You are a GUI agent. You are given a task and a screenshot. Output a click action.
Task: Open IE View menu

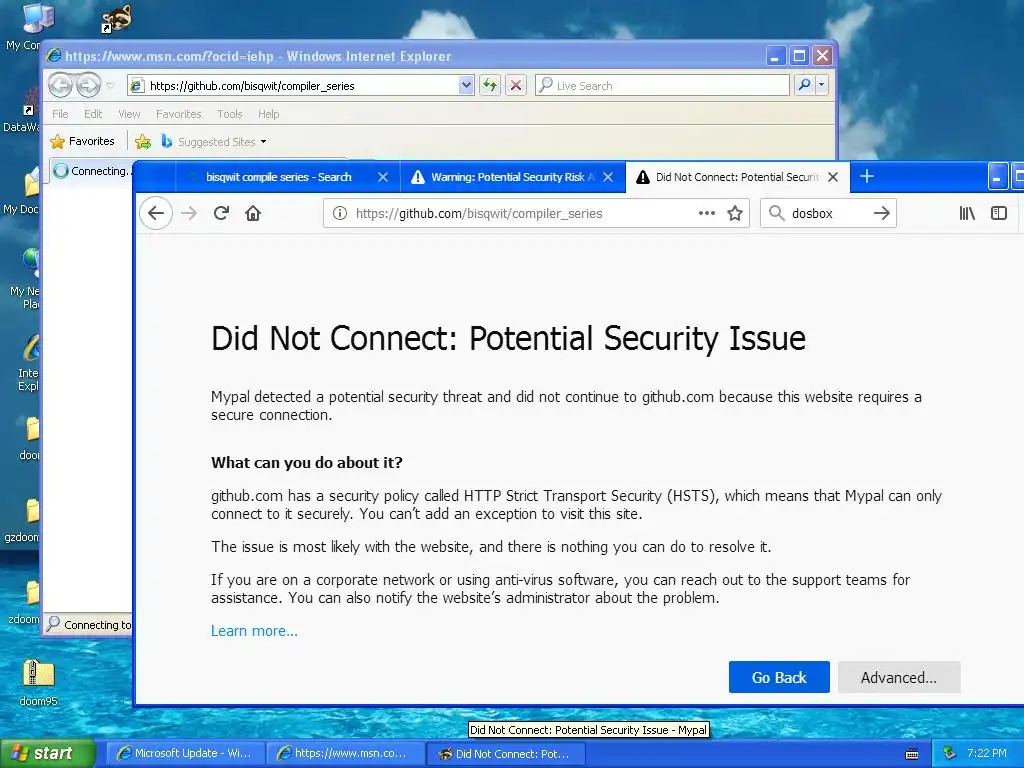129,114
